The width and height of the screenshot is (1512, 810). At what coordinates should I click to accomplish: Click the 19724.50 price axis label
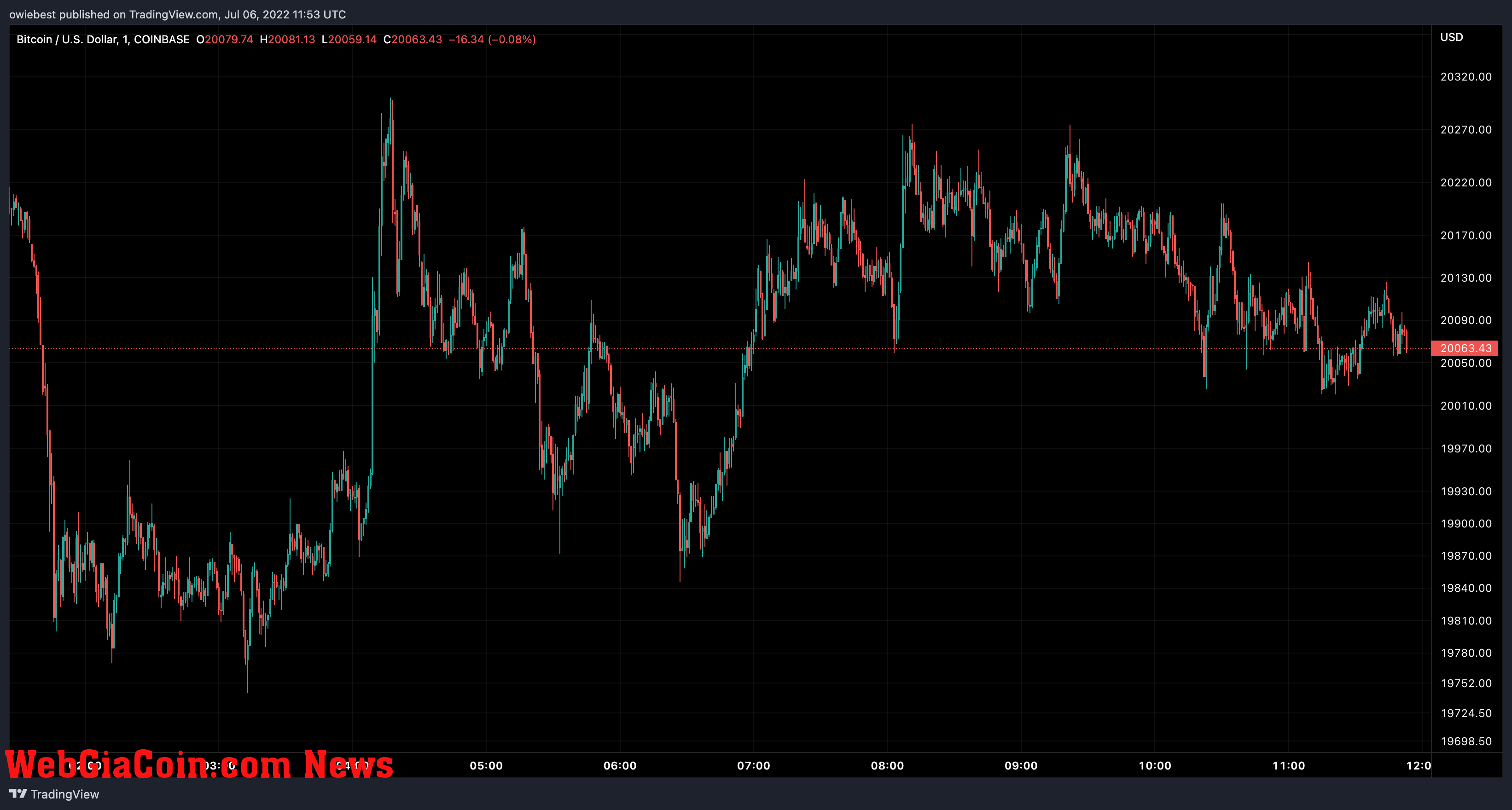[1465, 713]
